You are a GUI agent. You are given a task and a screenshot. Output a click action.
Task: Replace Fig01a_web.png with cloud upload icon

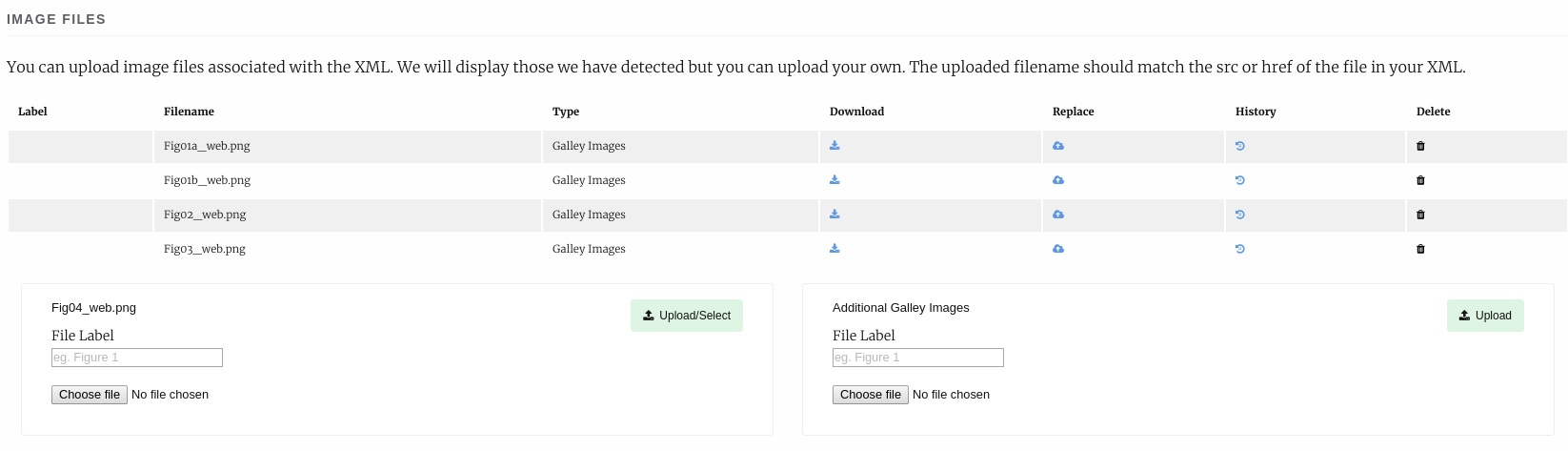pos(1058,146)
